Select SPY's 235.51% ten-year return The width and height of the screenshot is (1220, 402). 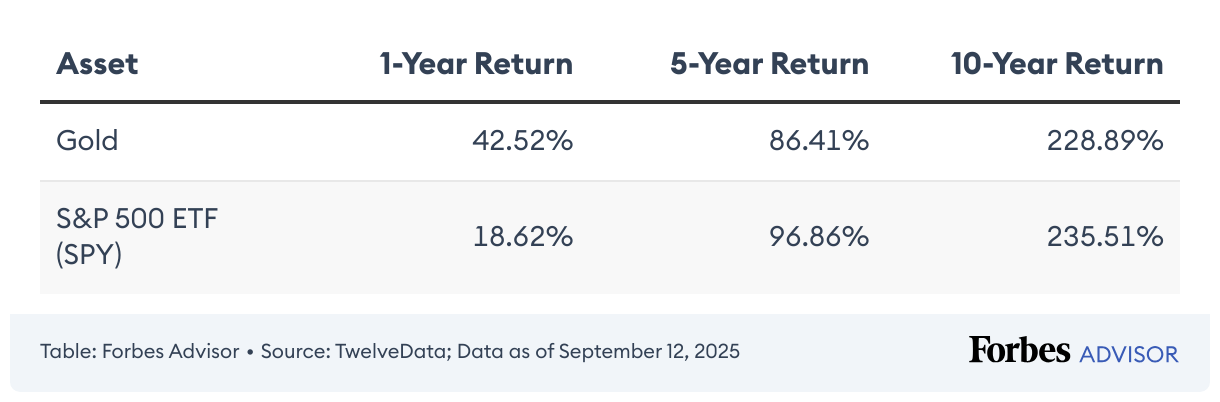pos(1104,238)
